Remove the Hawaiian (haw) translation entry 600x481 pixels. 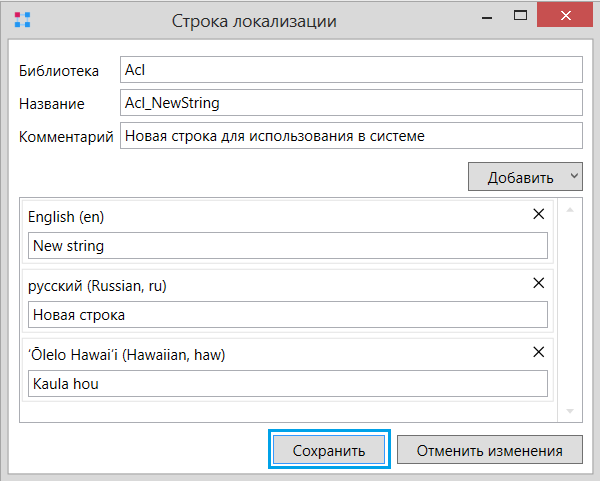[538, 352]
